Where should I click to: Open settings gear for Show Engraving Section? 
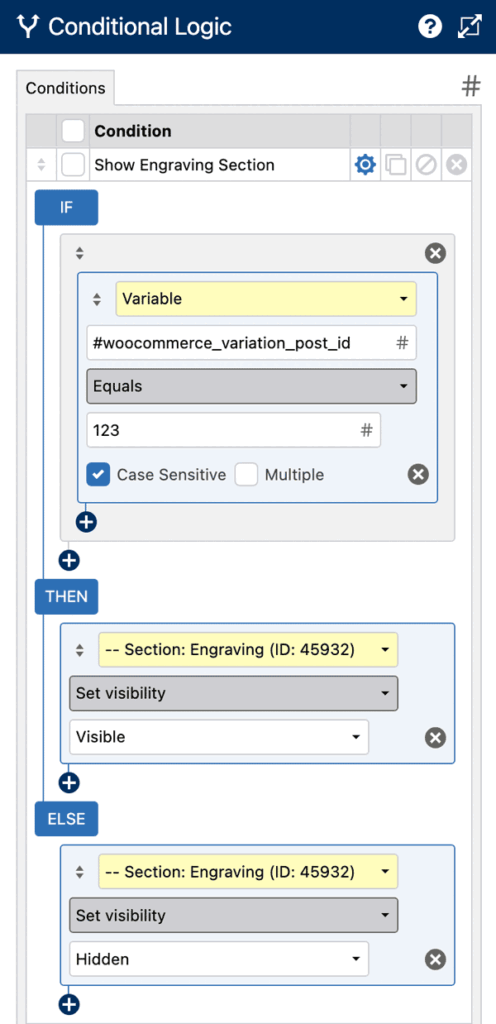point(365,165)
